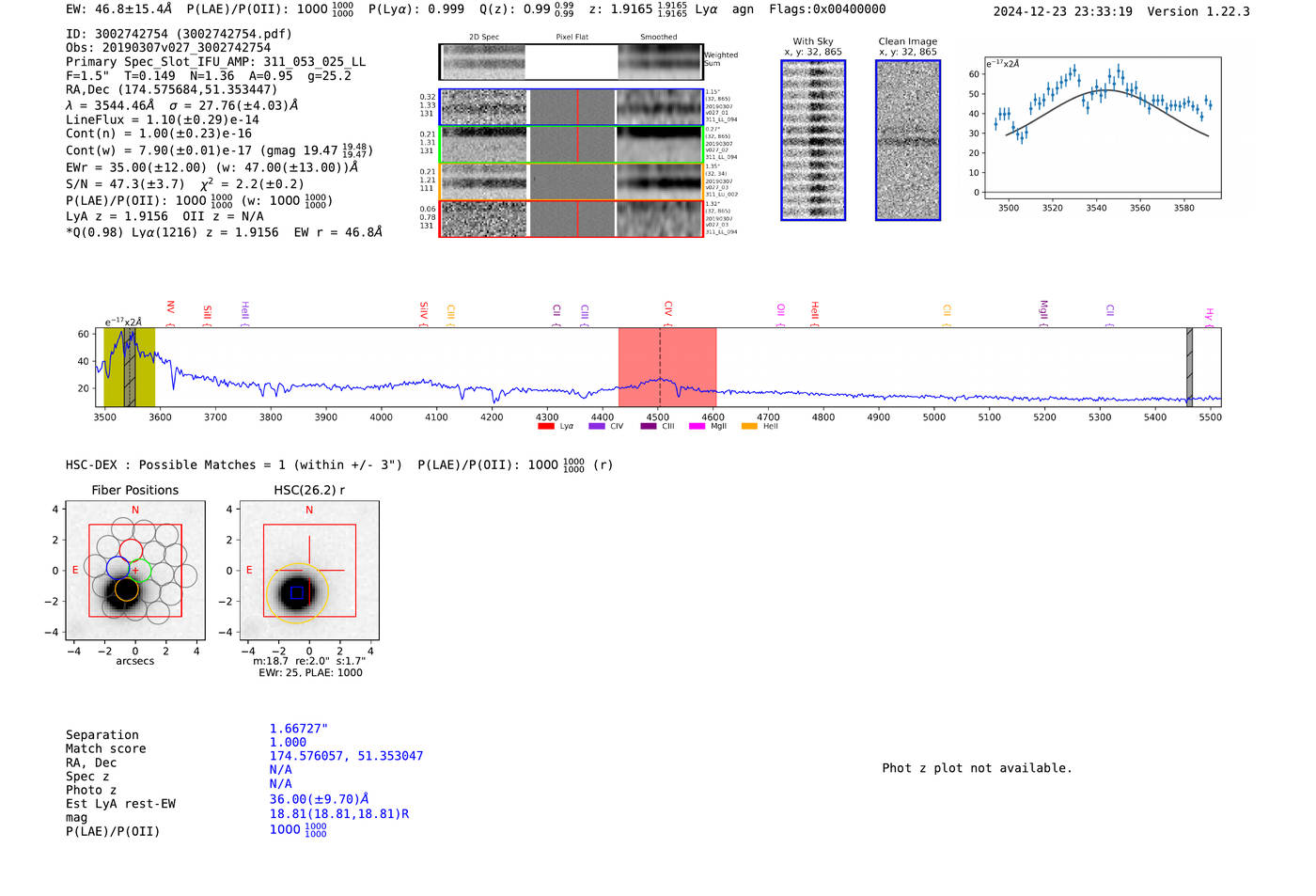This screenshot has height=896, width=1316.
Task: Click the 'EW: 46.8±15.4Å' header value
Action: coord(119,8)
